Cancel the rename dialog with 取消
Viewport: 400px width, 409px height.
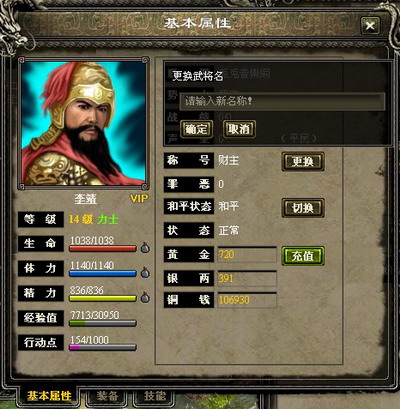pyautogui.click(x=239, y=129)
